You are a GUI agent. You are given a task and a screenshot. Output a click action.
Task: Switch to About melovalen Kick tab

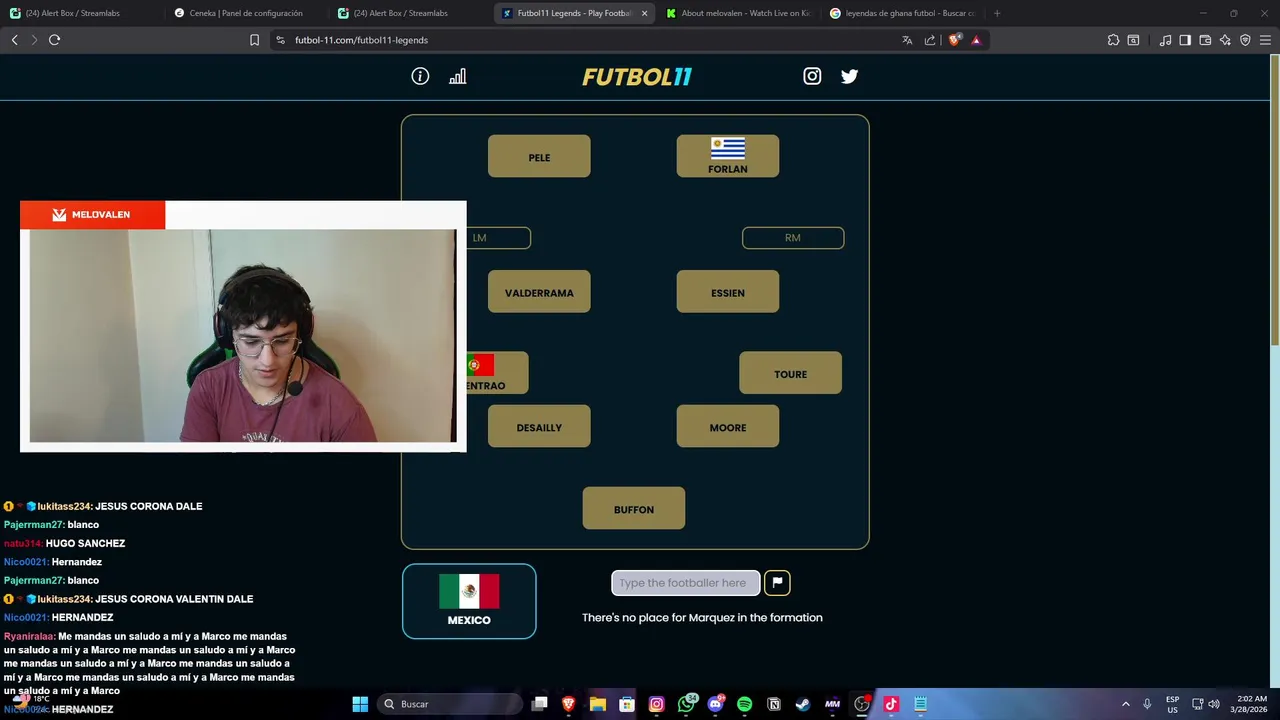point(739,13)
